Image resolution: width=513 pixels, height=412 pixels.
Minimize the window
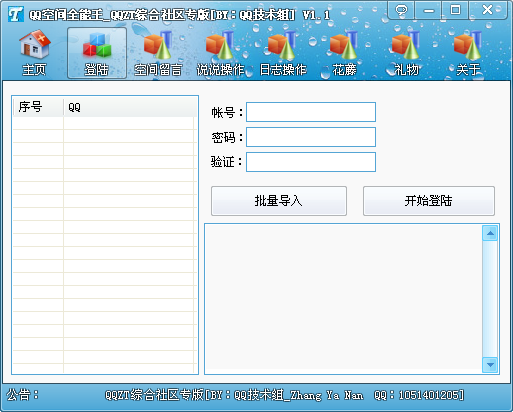coord(429,10)
